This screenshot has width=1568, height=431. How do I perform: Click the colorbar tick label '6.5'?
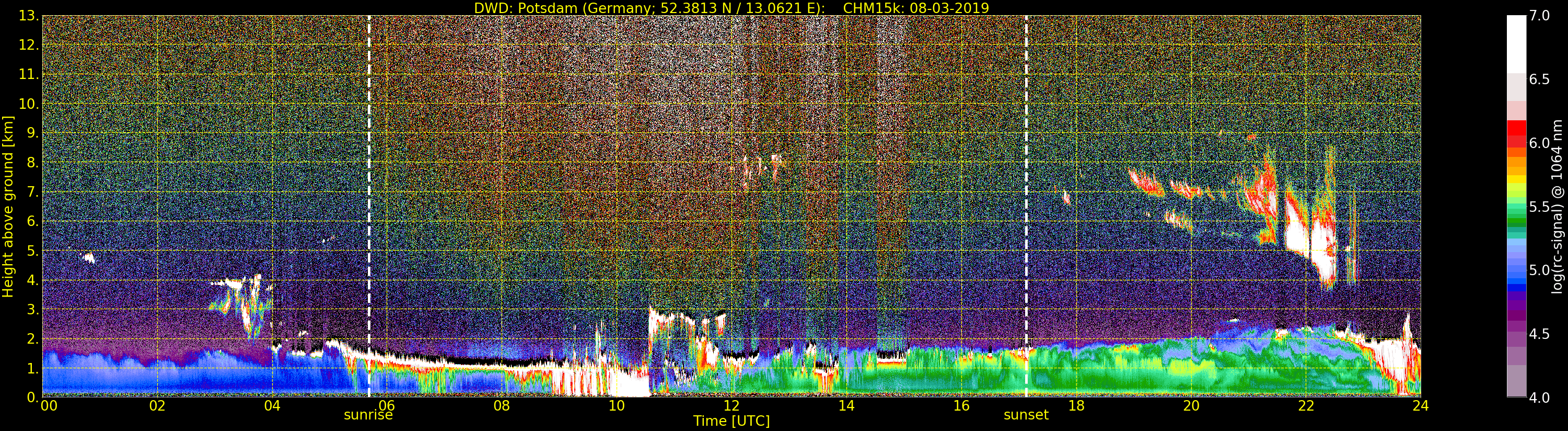[1540, 80]
